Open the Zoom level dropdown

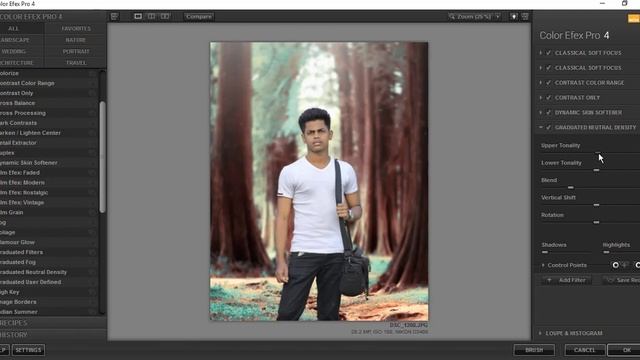tap(498, 17)
